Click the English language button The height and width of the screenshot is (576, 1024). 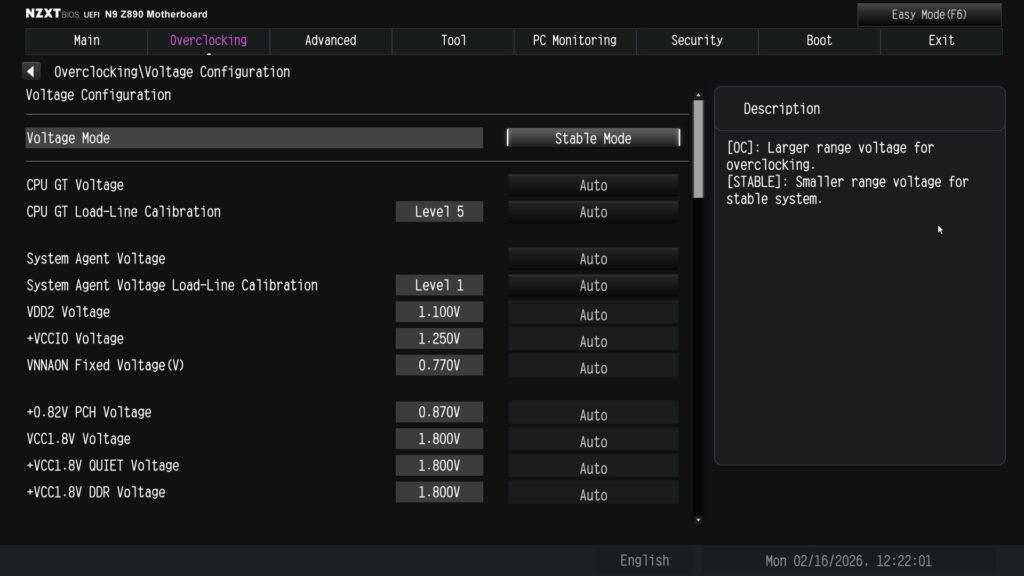tap(645, 561)
